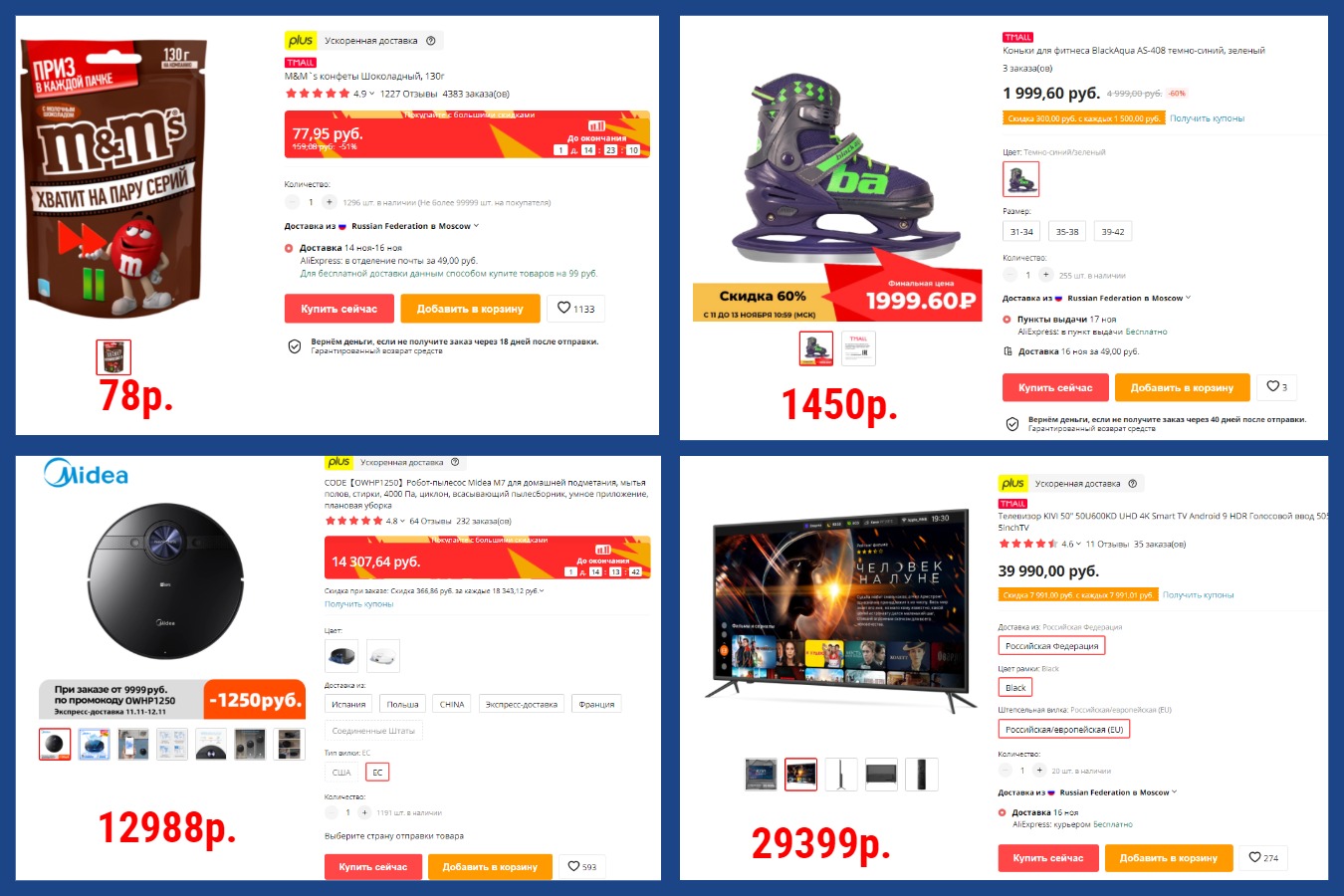Screen dimensions: 1344x896
Task: Click heart icon with 593 for Midea vacuum
Action: (x=581, y=866)
